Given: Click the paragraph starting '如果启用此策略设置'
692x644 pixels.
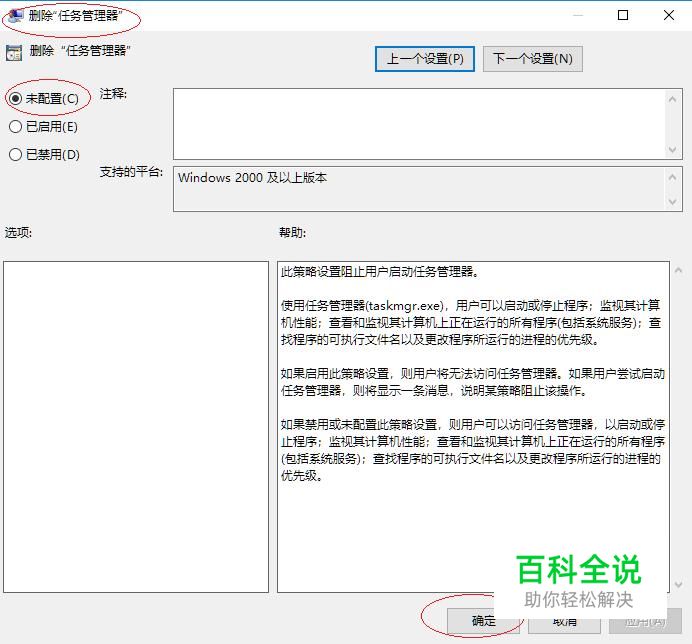Looking at the screenshot, I should pyautogui.click(x=473, y=382).
